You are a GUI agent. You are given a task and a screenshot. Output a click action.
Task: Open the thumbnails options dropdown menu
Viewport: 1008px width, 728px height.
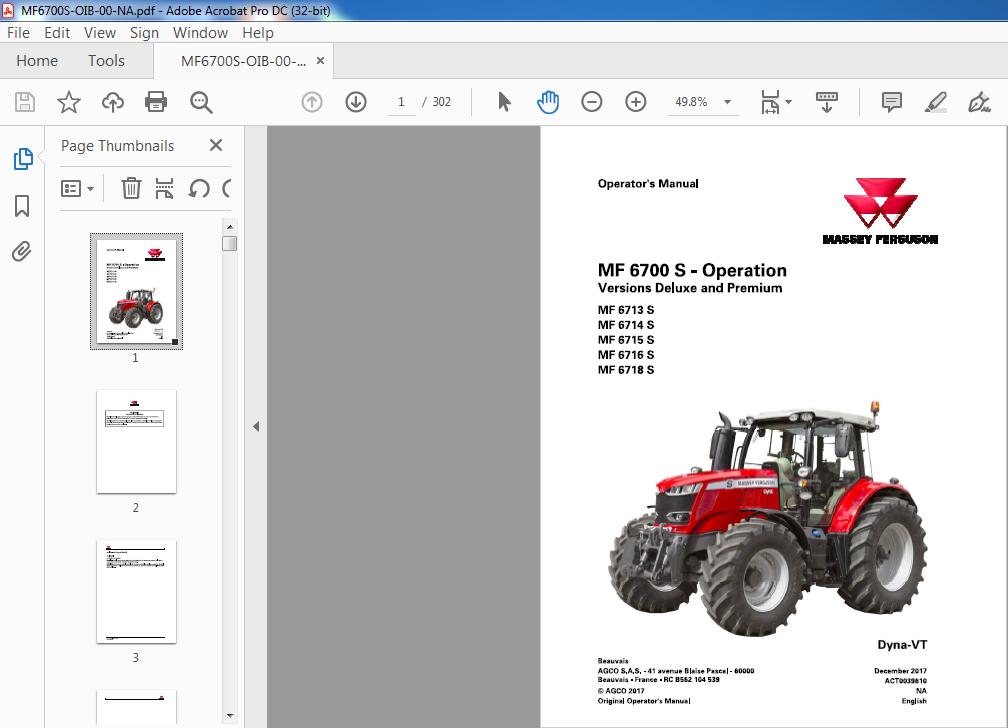[77, 188]
